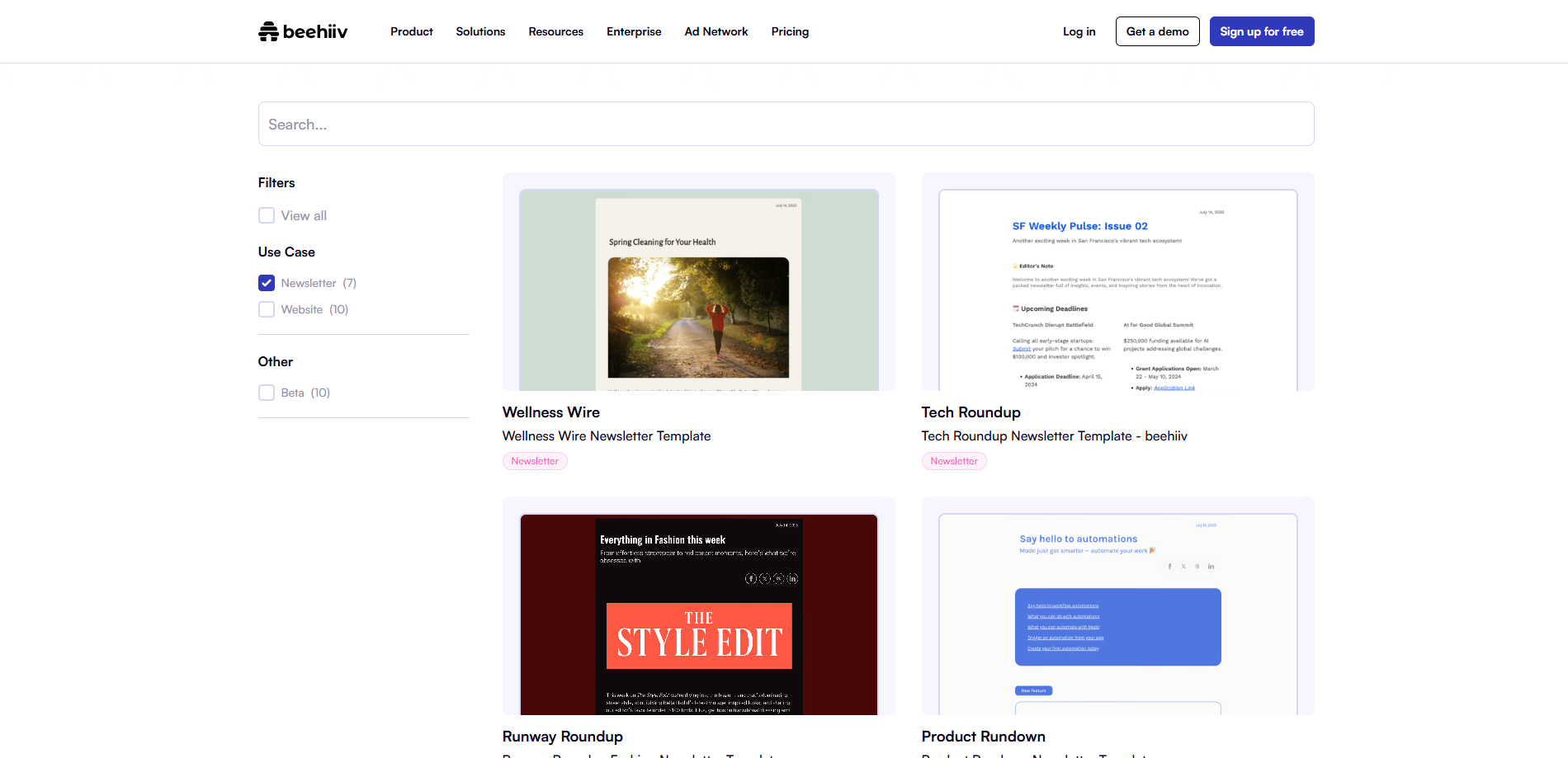Viewport: 1568px width, 758px height.
Task: Click Newsletter tag under Wellness Wire
Action: pyautogui.click(x=535, y=461)
